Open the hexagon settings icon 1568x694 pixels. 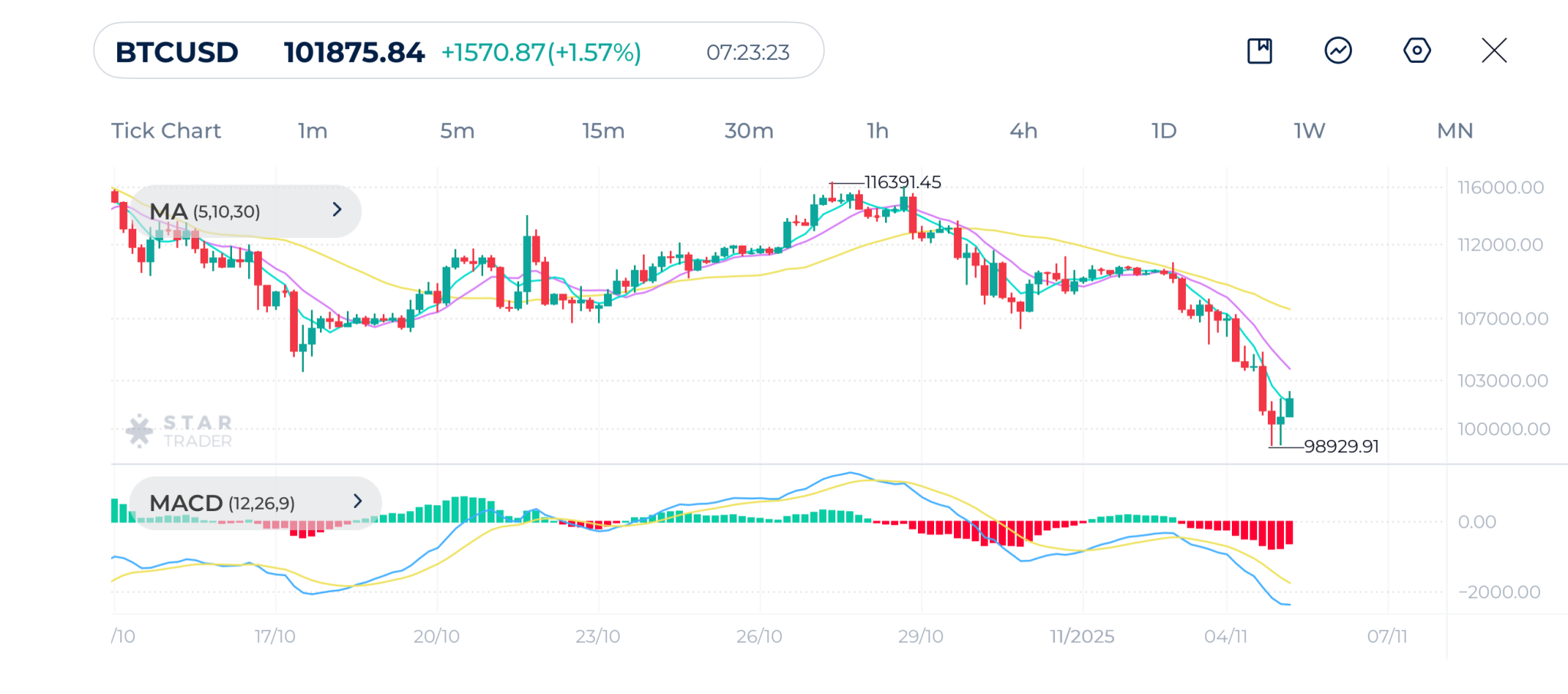(x=1416, y=51)
